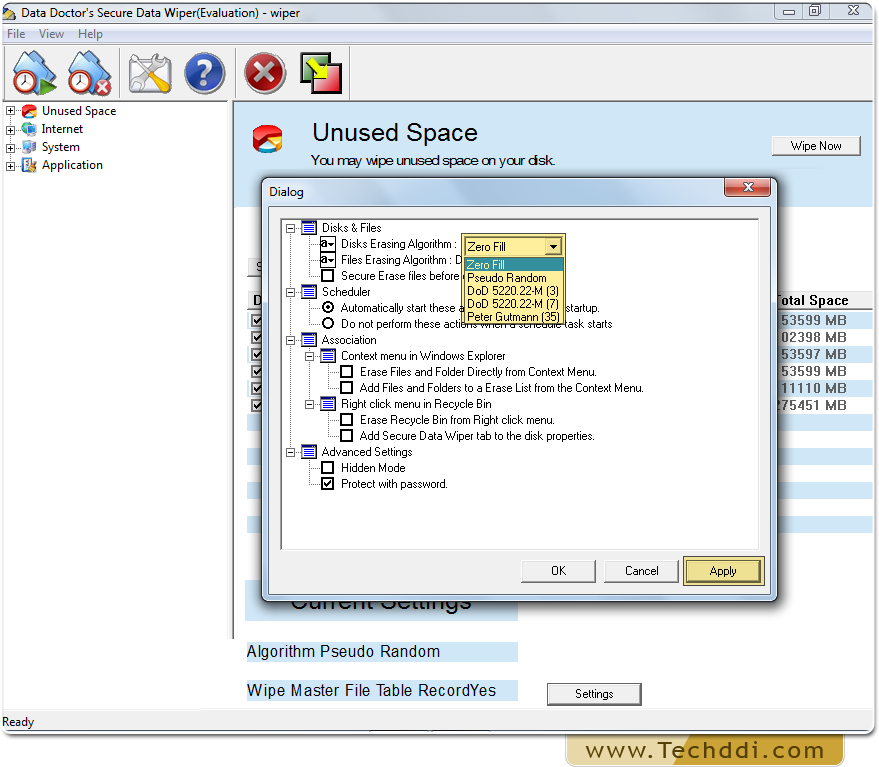The height and width of the screenshot is (767, 879).
Task: Collapse the Scheduler node
Action: point(290,292)
